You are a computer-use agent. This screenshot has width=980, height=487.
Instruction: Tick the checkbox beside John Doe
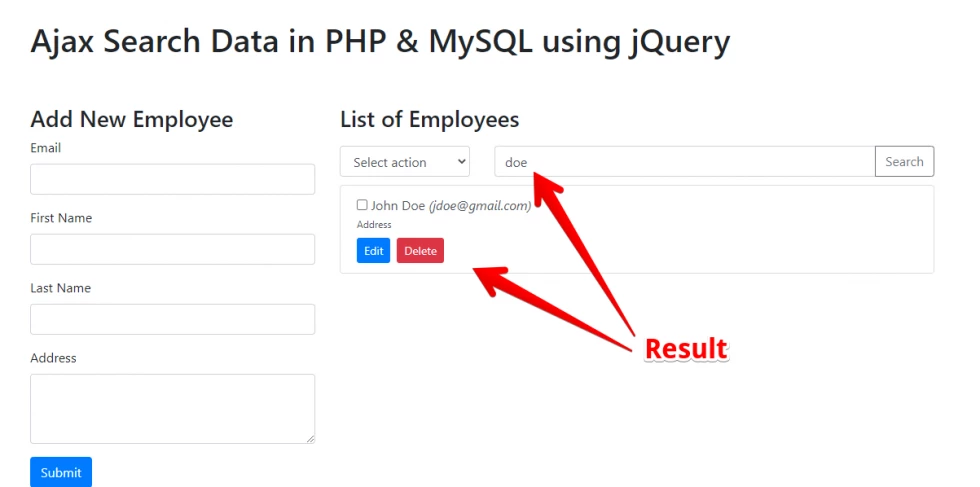click(x=362, y=205)
